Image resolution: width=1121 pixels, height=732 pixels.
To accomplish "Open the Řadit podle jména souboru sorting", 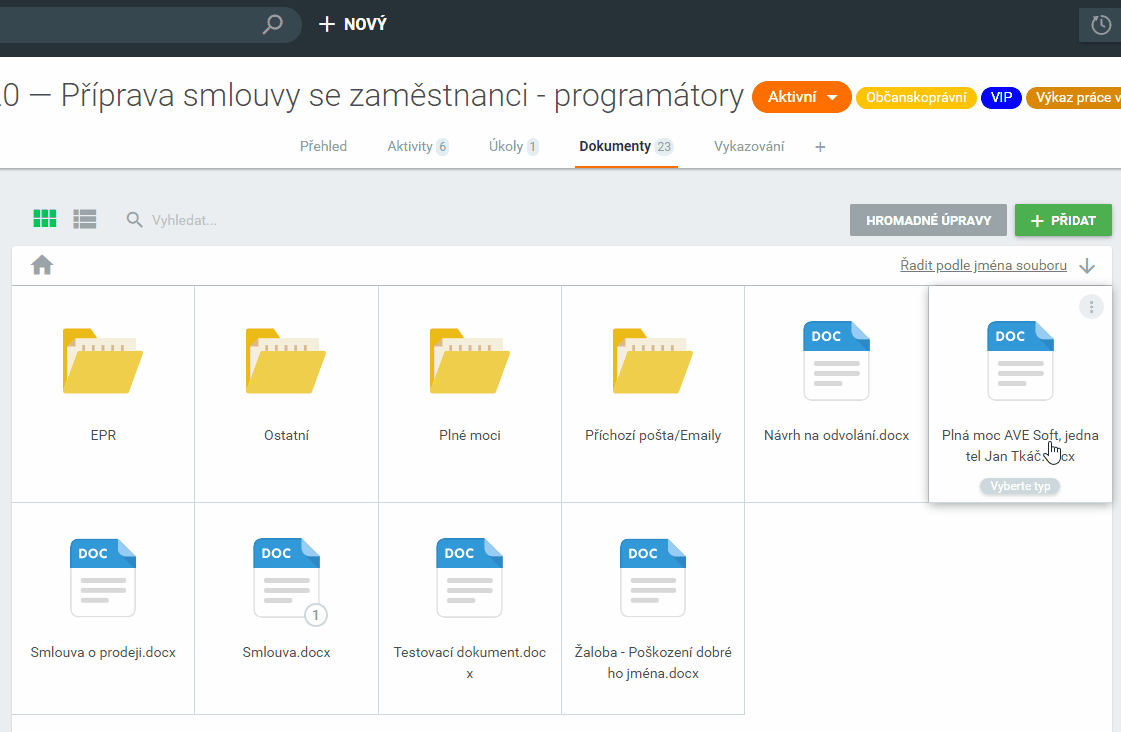I will point(983,266).
